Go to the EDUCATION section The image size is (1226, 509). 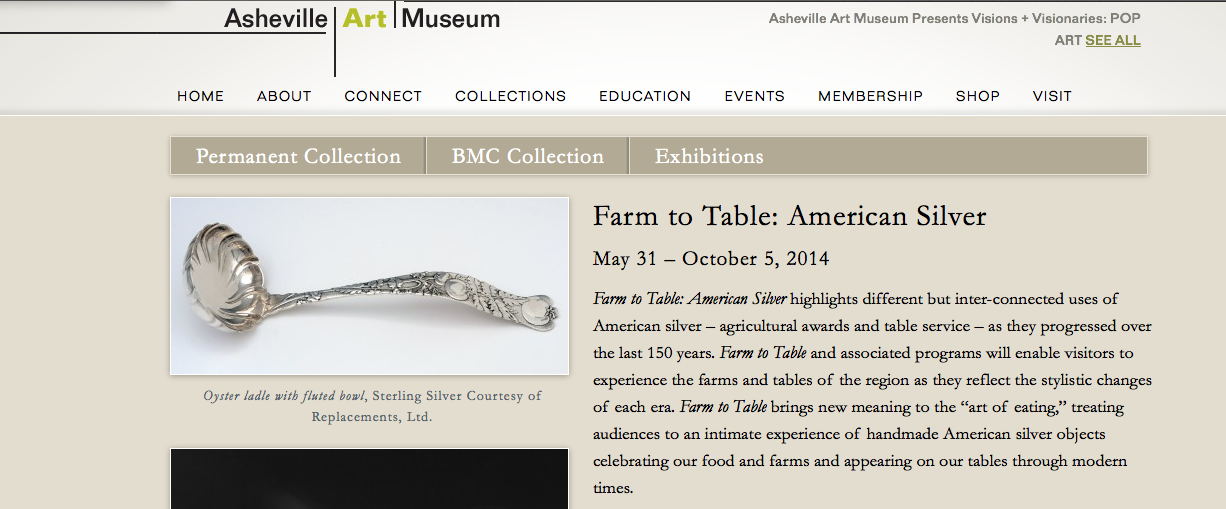[645, 96]
